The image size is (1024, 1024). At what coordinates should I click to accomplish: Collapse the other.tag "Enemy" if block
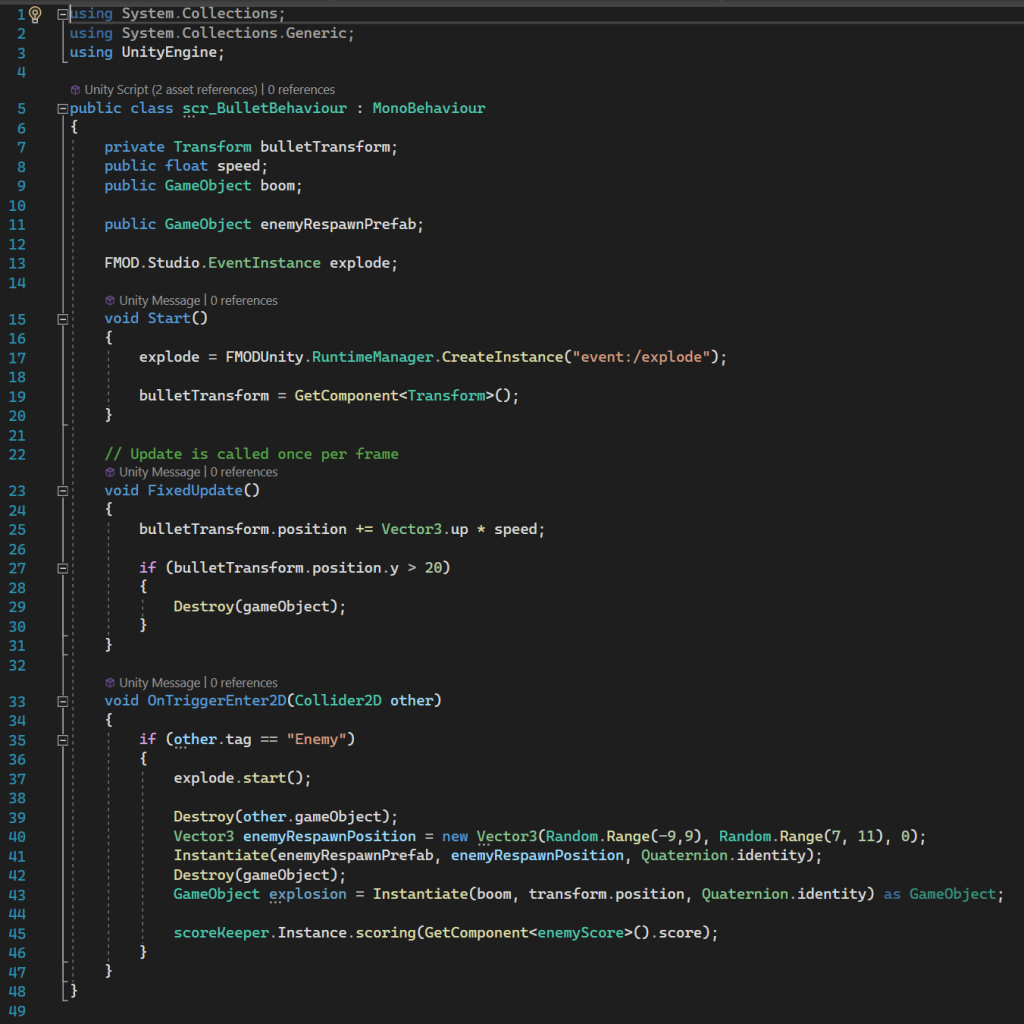[x=63, y=740]
